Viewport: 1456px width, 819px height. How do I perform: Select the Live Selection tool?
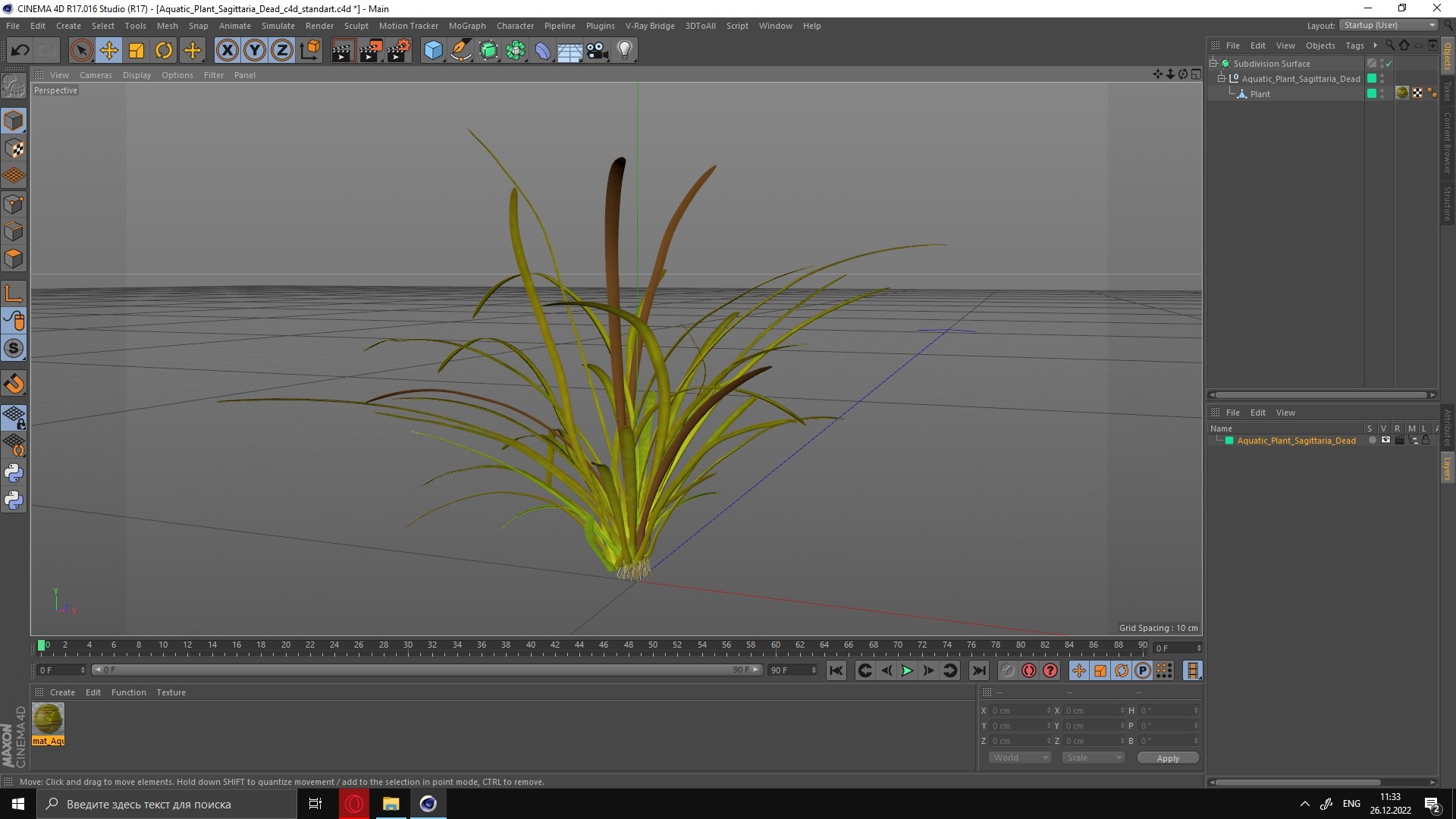[81, 51]
